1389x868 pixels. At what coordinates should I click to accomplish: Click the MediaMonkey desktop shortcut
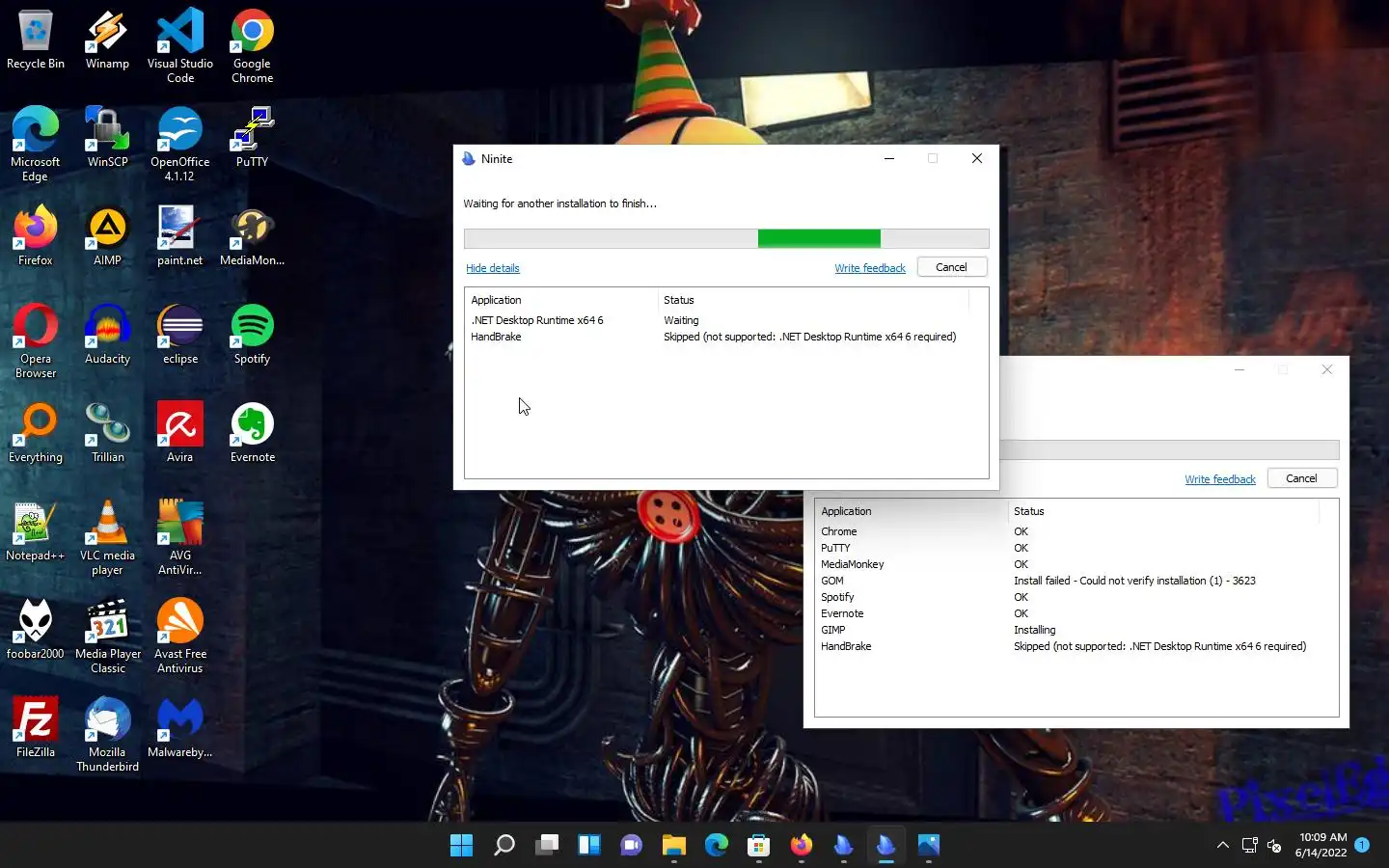point(252,235)
